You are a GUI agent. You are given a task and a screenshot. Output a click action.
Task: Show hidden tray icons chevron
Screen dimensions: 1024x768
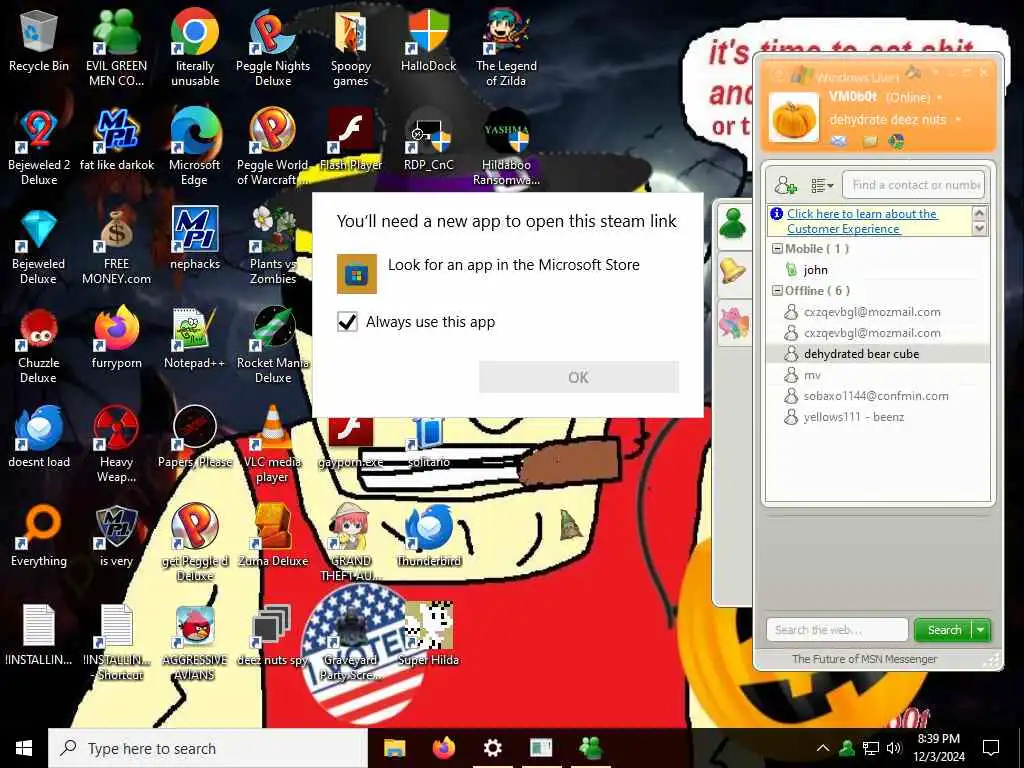point(823,748)
